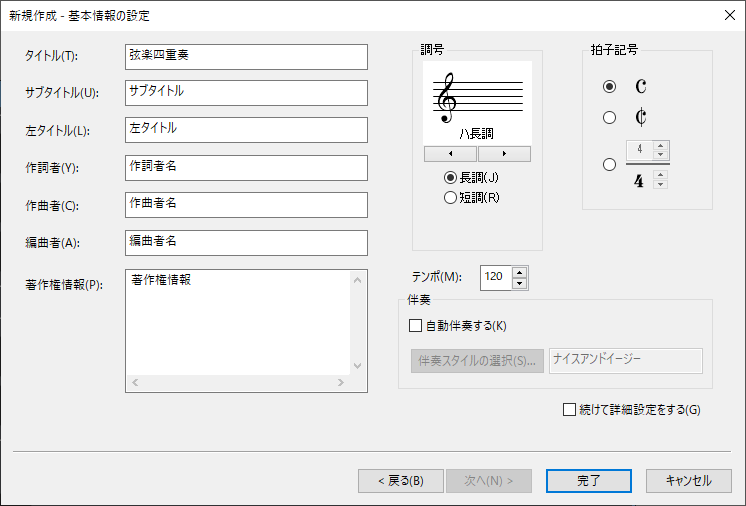Decrease tempo with the down spinner arrow
This screenshot has width=746, height=506.
pos(520,284)
